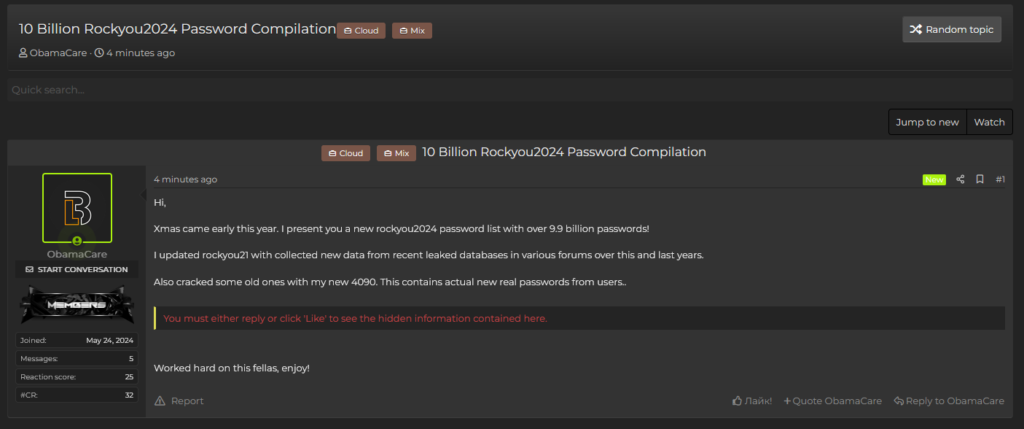Click the user icon next to the thread author
This screenshot has height=429, width=1024.
pos(23,53)
